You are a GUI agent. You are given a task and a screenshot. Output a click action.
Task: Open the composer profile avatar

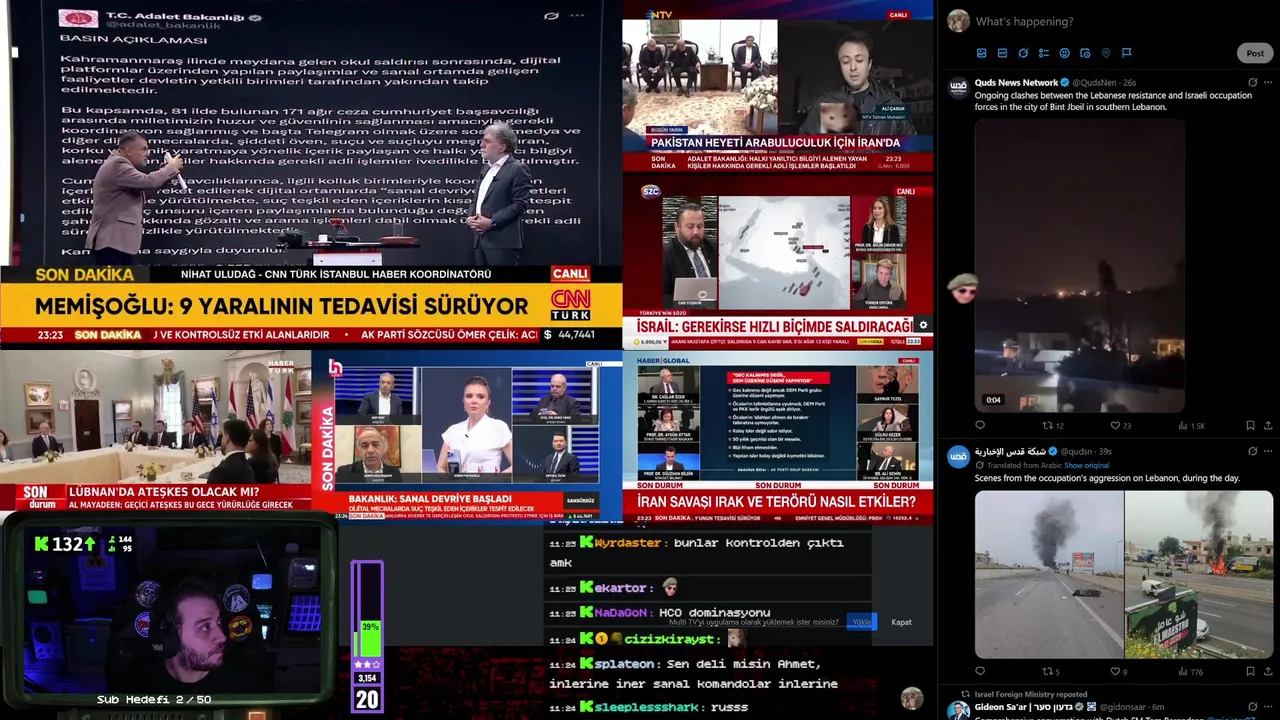click(x=958, y=21)
